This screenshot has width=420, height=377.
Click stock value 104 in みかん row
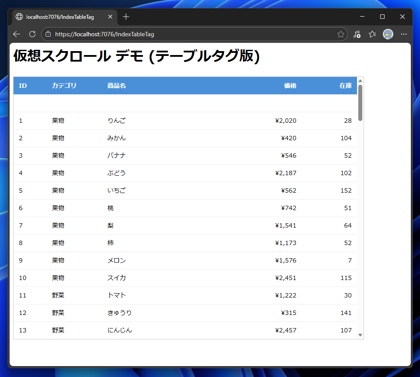pos(346,138)
